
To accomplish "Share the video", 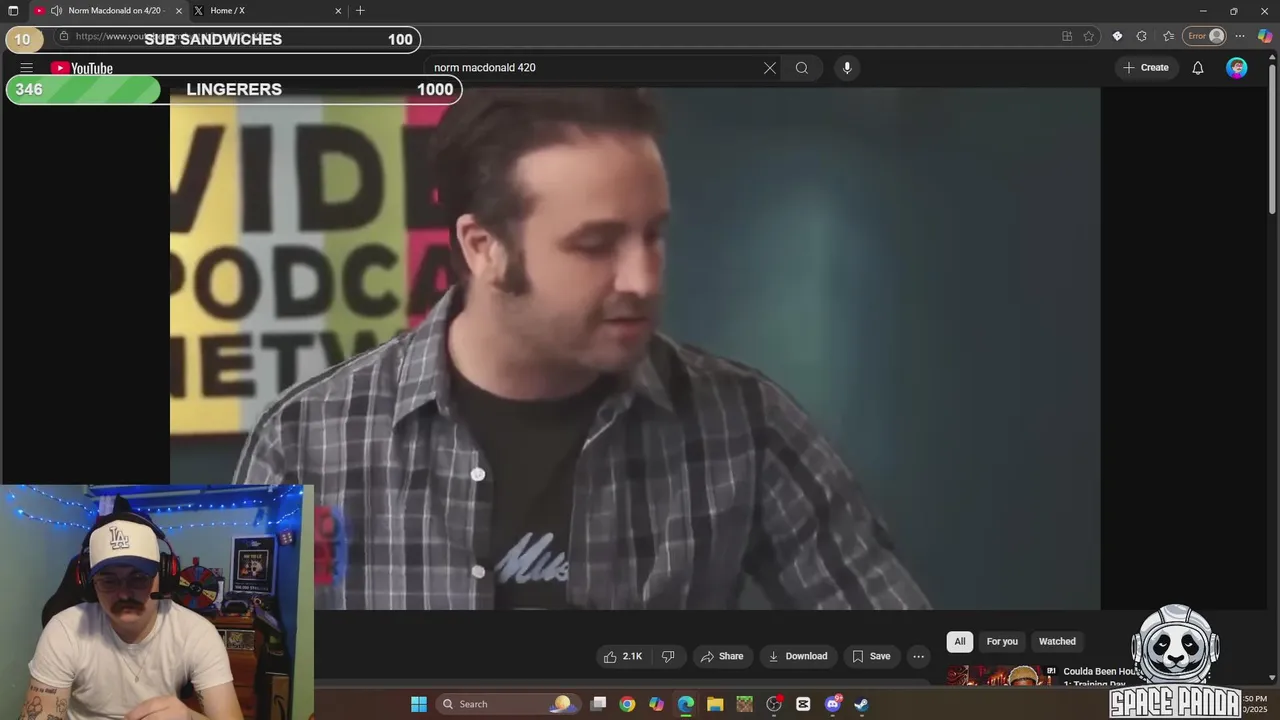I will click(722, 656).
